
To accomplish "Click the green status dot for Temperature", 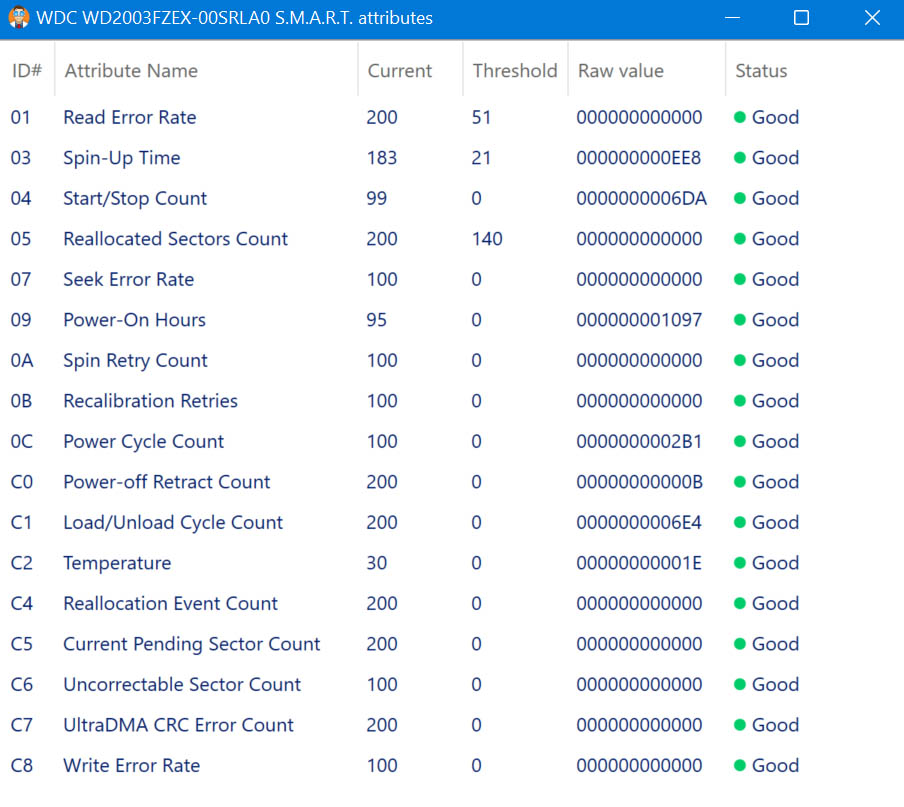I will (x=740, y=563).
